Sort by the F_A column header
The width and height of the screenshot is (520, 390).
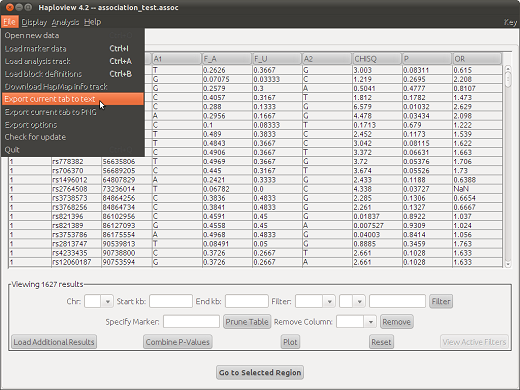pos(227,59)
